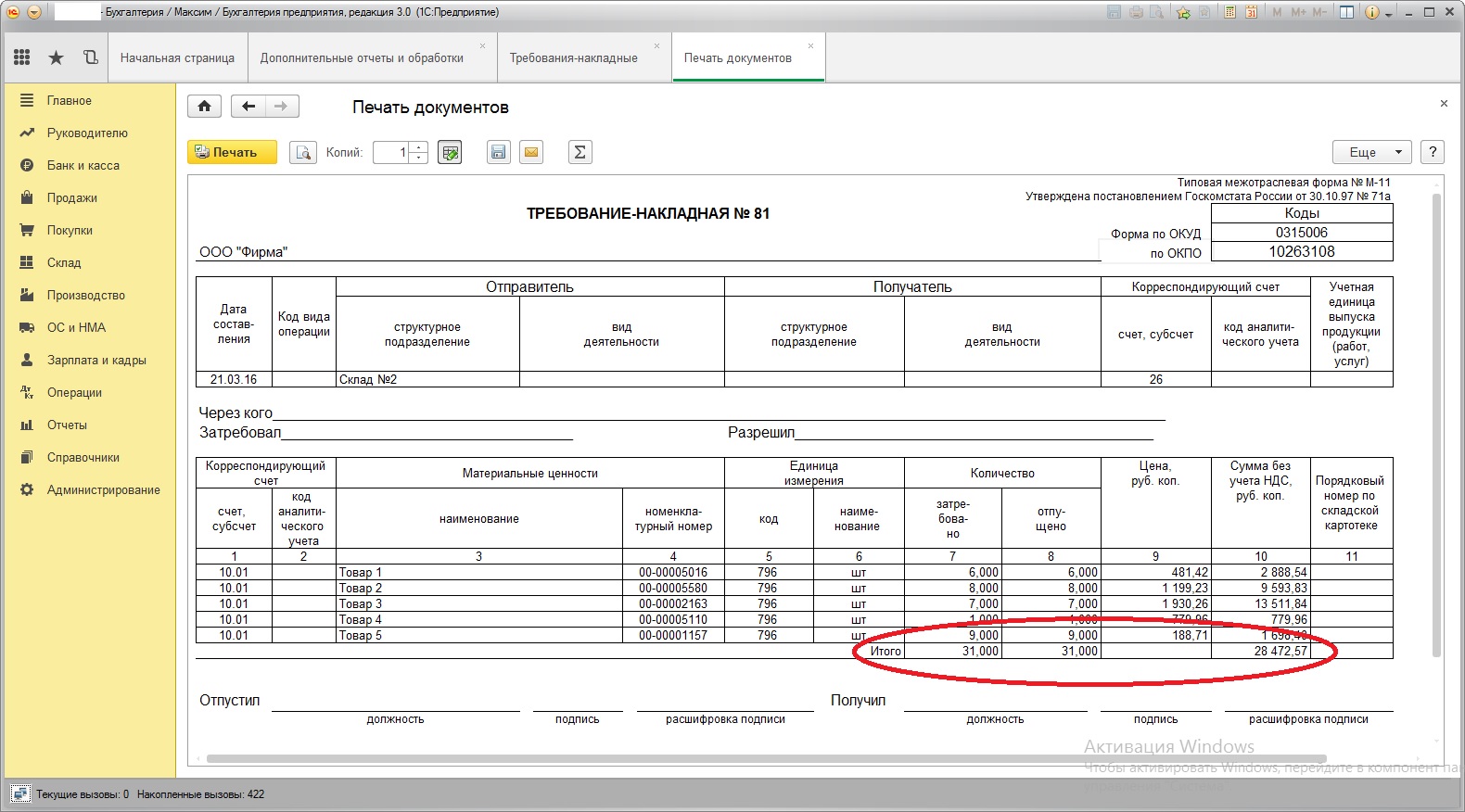1465x812 pixels.
Task: Open Зарплата и кадры section
Action: pos(89,360)
